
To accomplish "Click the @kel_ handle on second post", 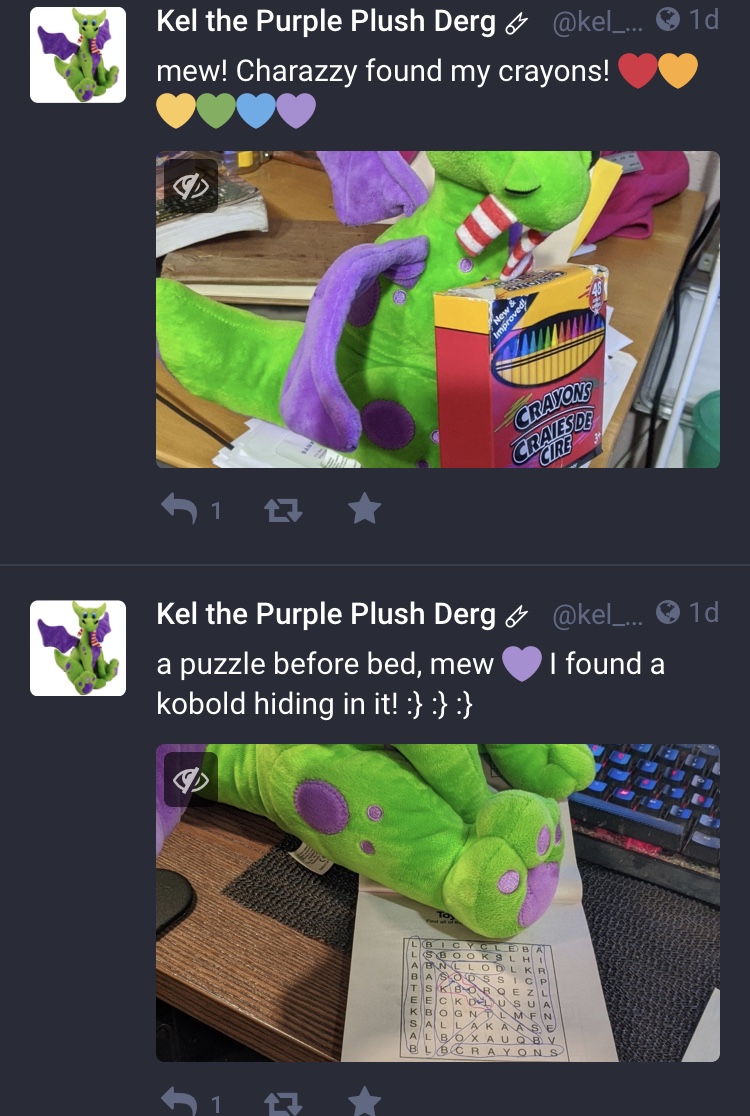I will [598, 614].
